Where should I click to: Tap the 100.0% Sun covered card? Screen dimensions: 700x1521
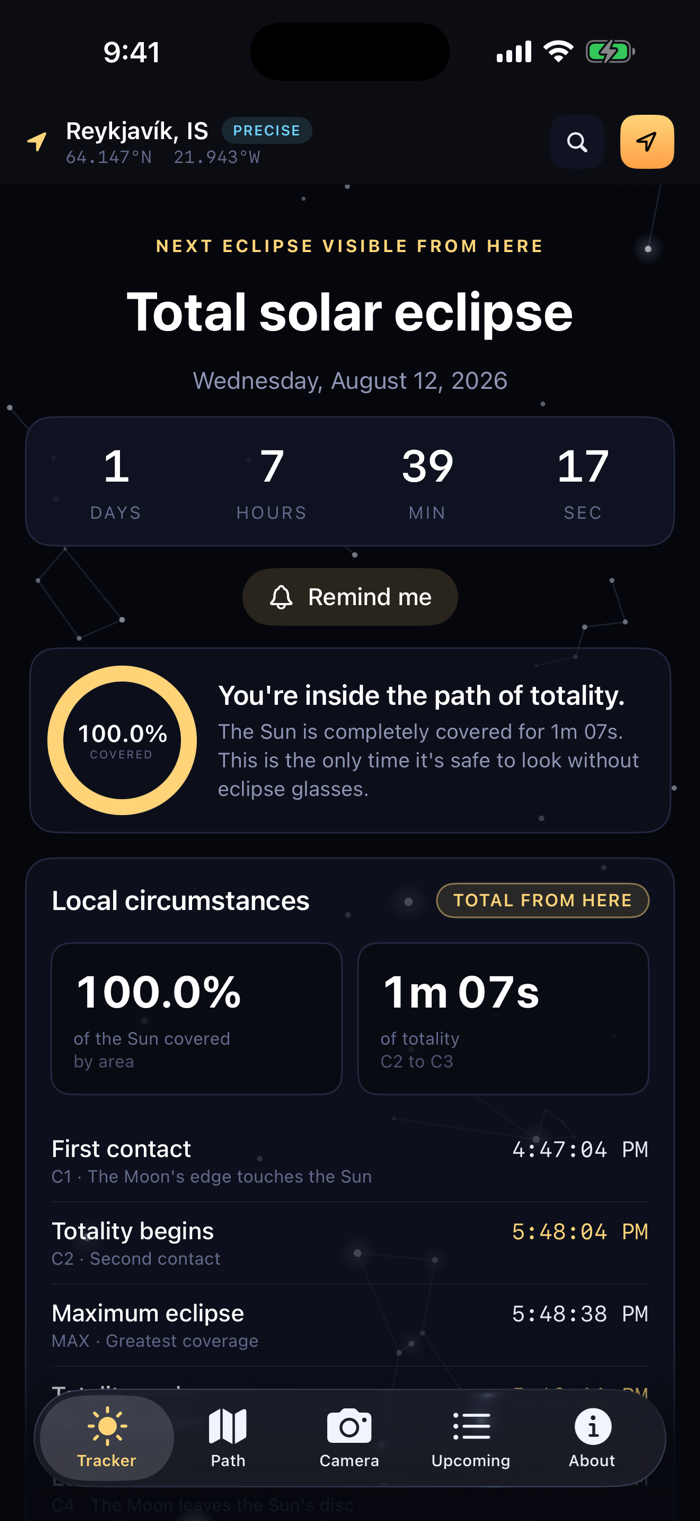[197, 1018]
